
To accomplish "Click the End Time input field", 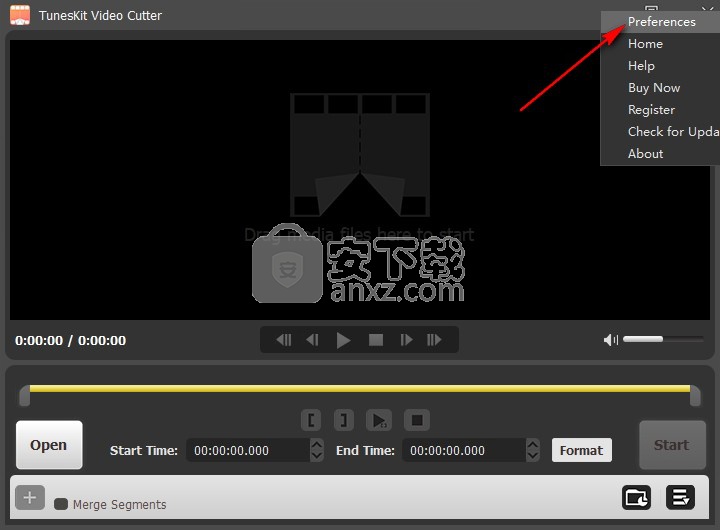I will [x=464, y=450].
